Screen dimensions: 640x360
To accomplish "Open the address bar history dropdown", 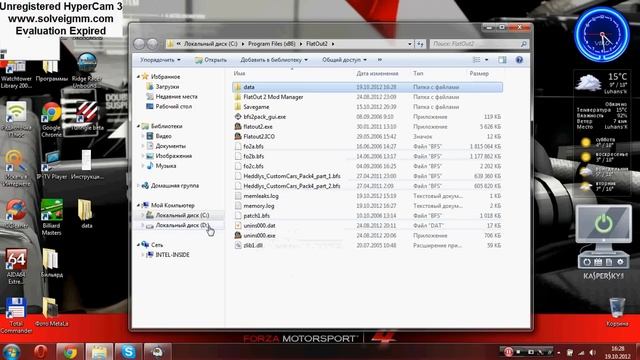I will (x=410, y=44).
